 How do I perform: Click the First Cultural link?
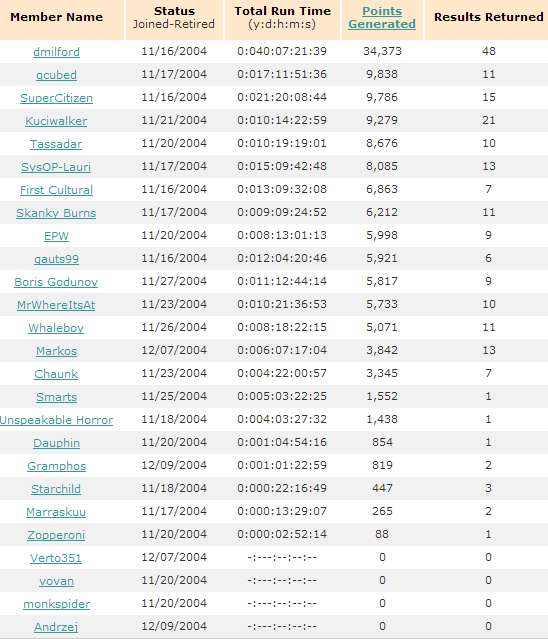[x=56, y=190]
